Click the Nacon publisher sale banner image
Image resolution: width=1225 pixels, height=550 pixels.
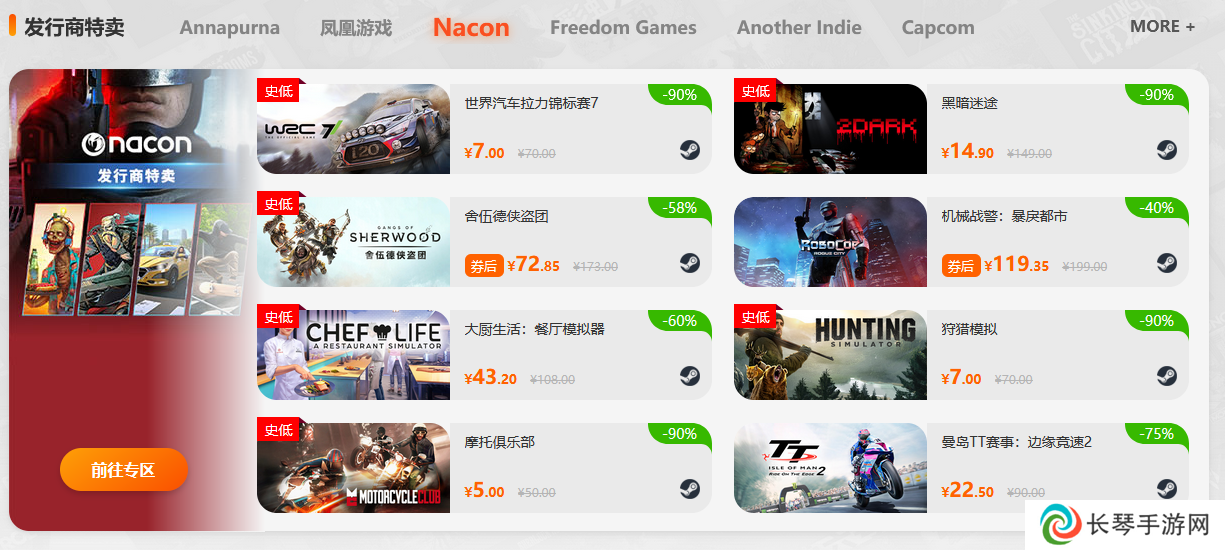click(130, 300)
